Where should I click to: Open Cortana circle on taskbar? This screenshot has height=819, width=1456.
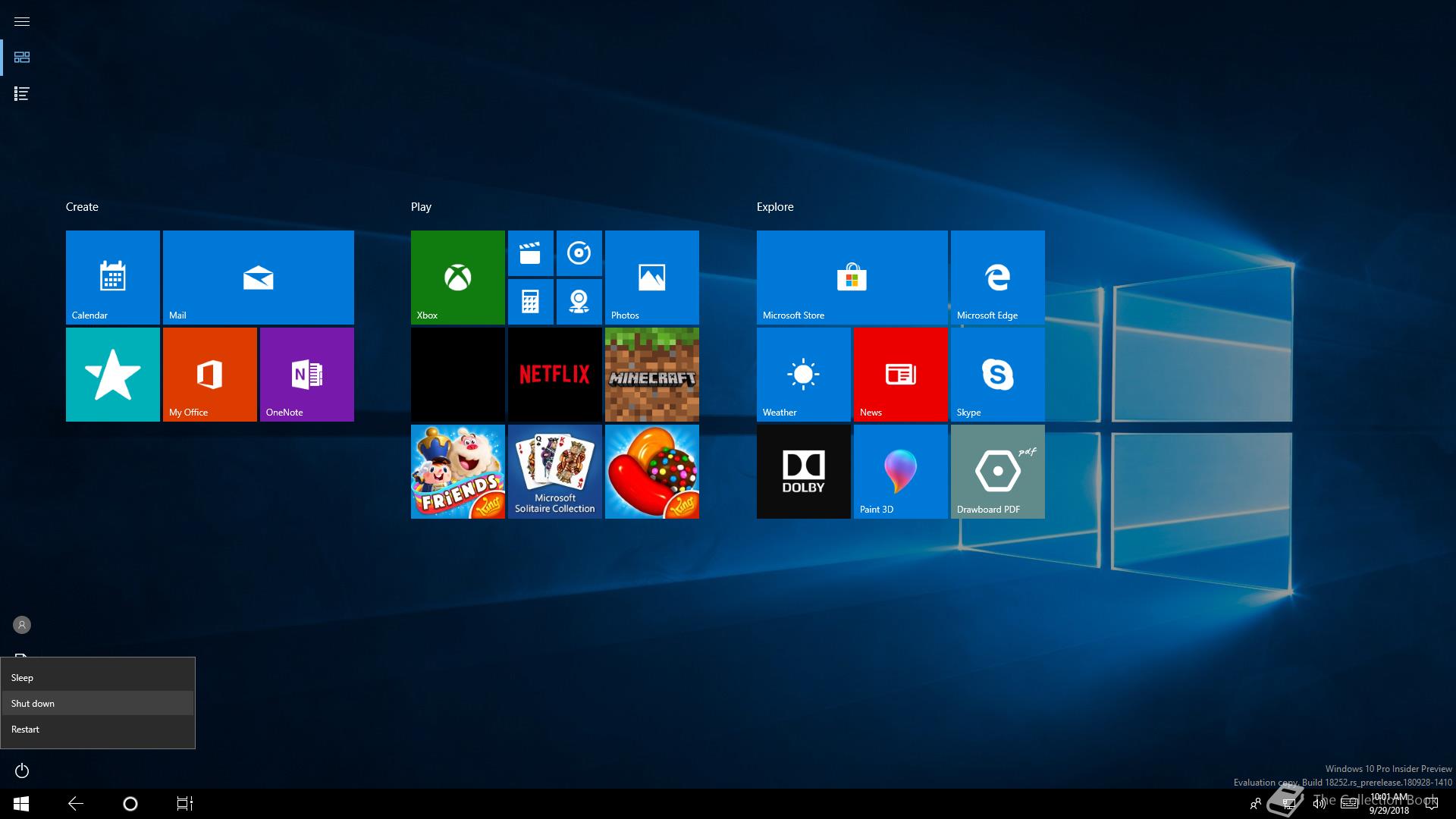tap(130, 804)
